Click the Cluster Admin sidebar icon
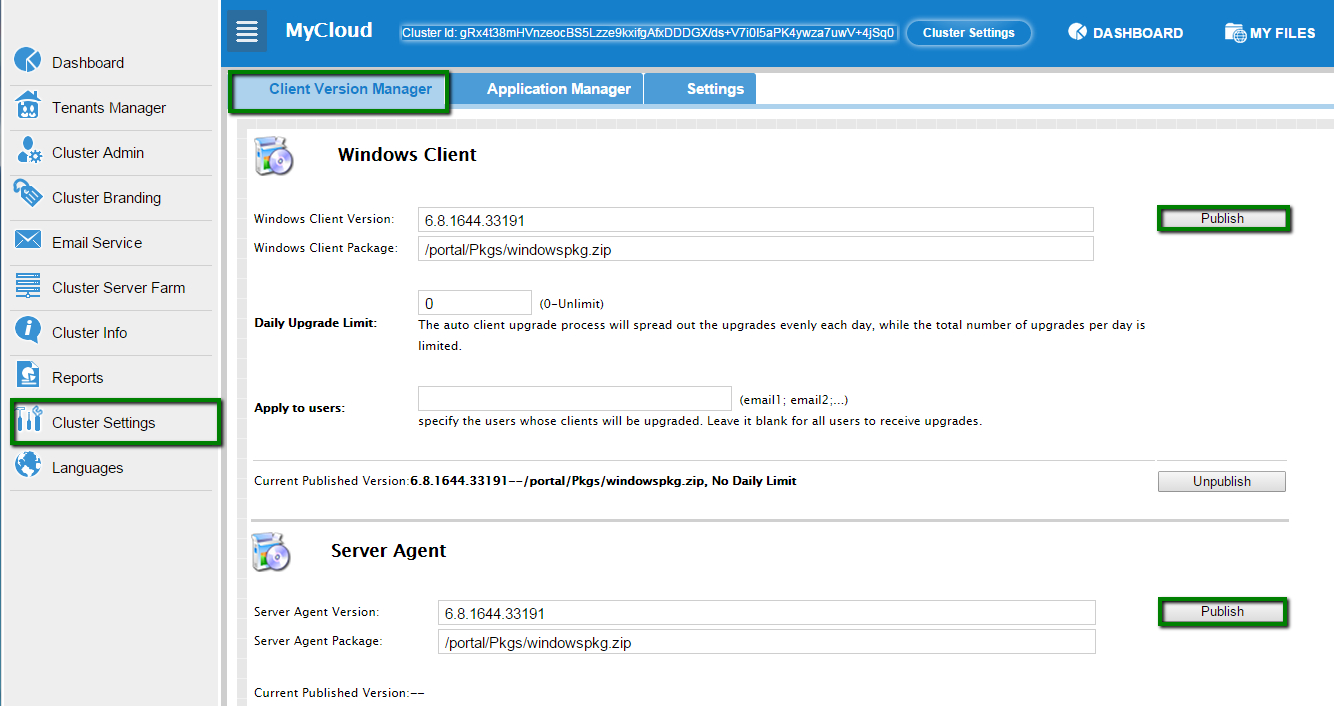 click(28, 151)
